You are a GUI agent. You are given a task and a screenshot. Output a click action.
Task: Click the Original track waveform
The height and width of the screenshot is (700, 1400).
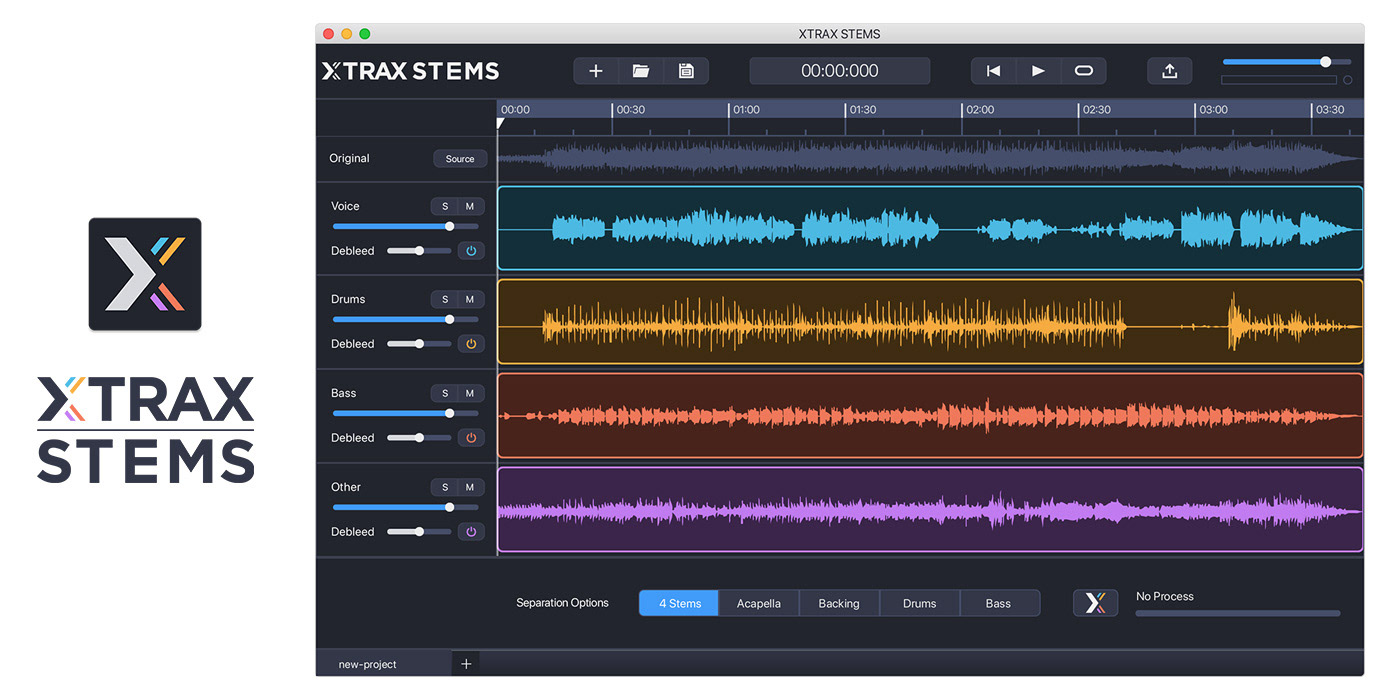tap(930, 159)
